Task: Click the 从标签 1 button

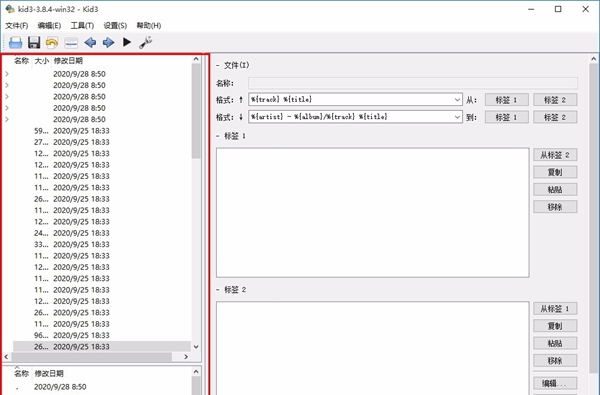Action: 555,308
